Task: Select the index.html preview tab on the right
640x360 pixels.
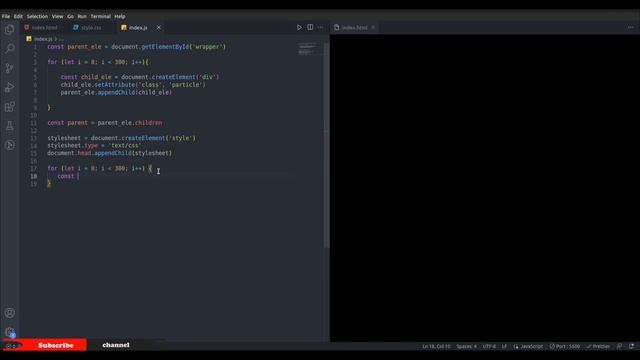Action: [x=354, y=27]
